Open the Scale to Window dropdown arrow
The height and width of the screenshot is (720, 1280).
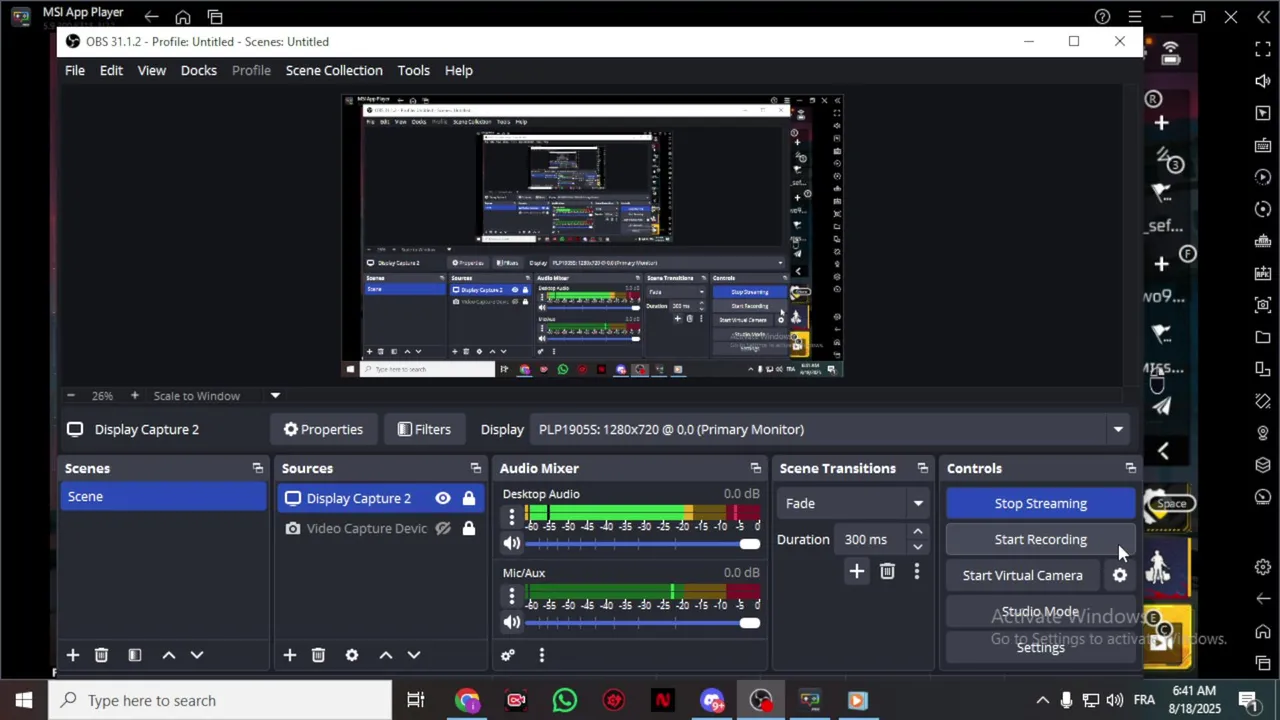275,396
